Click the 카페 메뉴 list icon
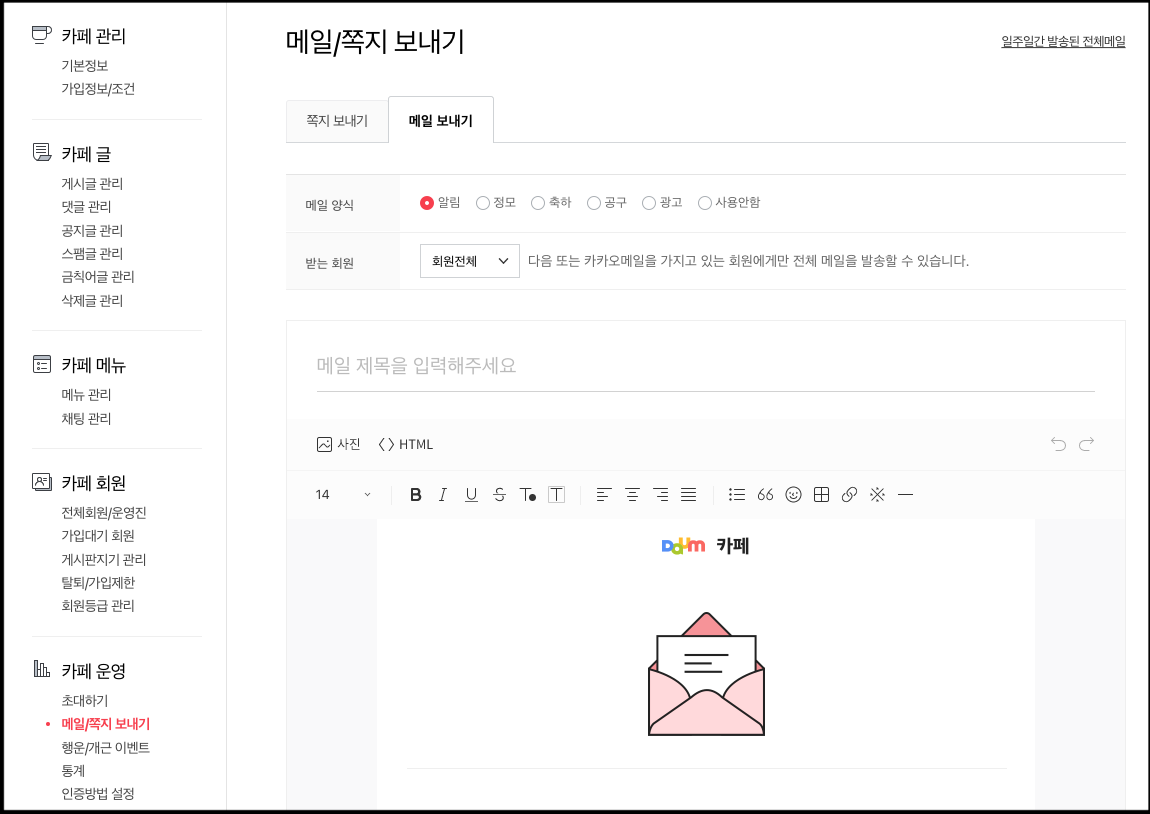 pos(42,364)
